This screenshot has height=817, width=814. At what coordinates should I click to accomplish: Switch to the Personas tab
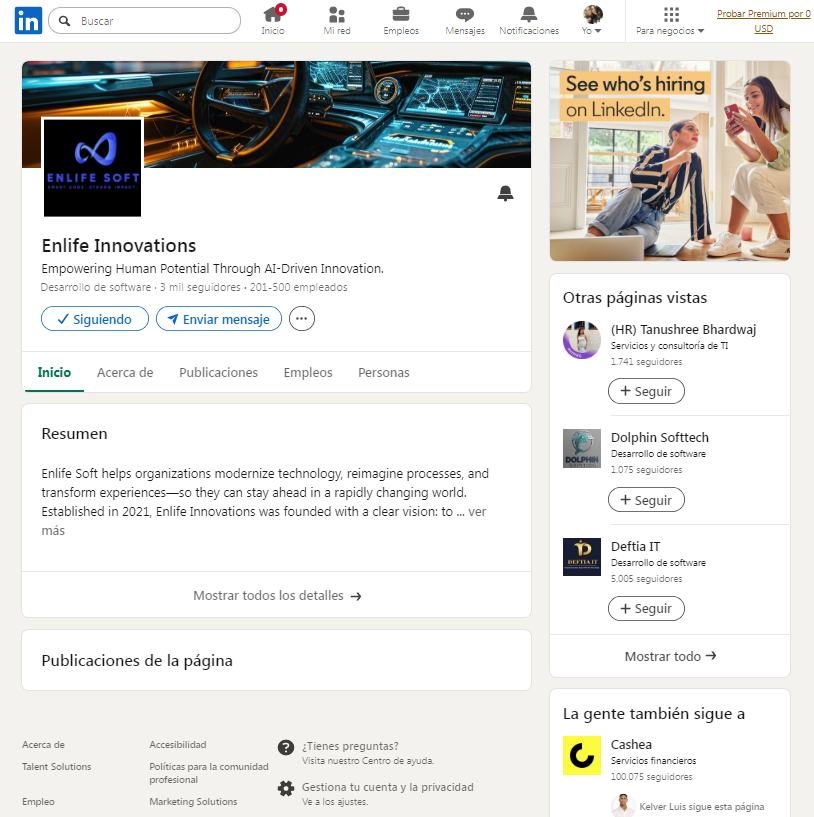[x=384, y=373]
